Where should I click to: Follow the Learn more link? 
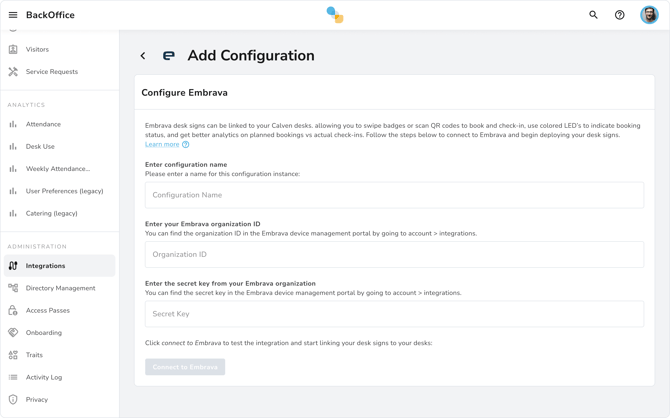162,144
